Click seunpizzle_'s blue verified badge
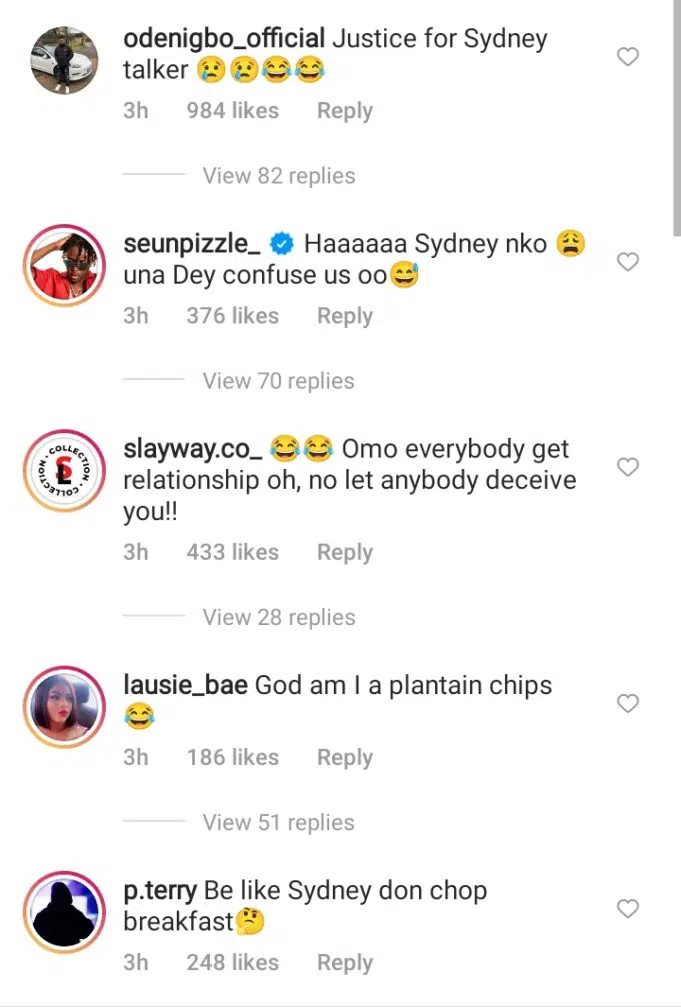 pyautogui.click(x=283, y=244)
